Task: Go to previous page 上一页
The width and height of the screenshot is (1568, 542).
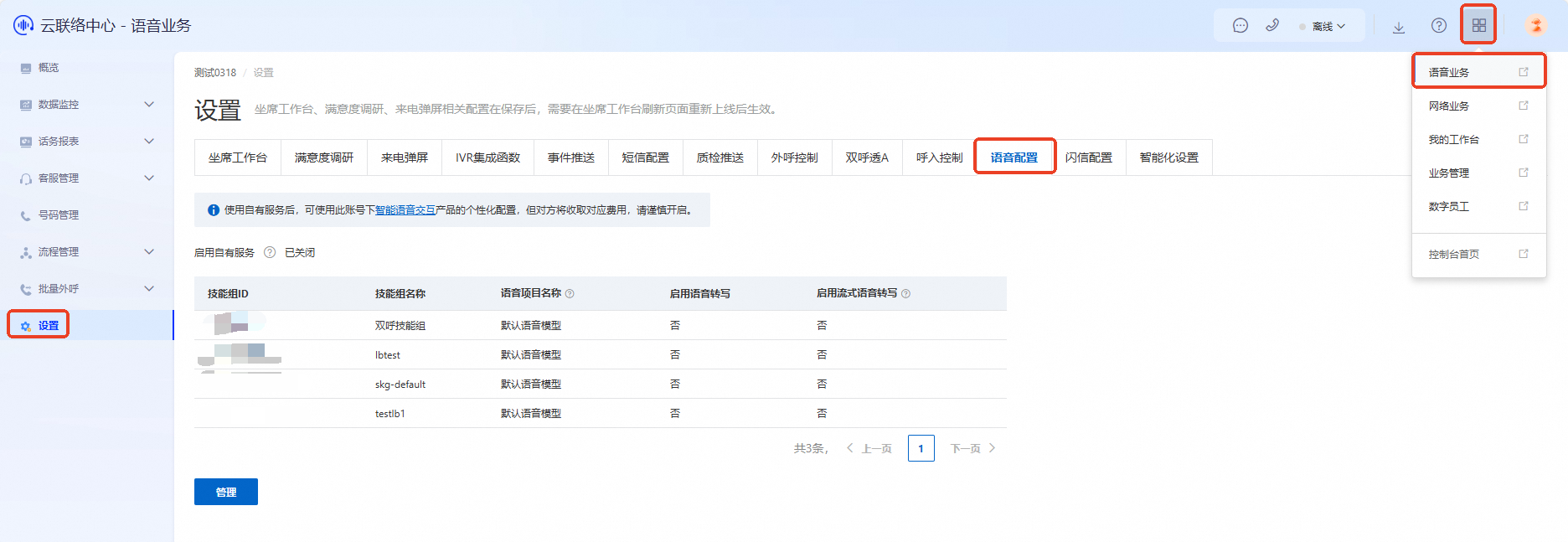Action: [x=869, y=448]
